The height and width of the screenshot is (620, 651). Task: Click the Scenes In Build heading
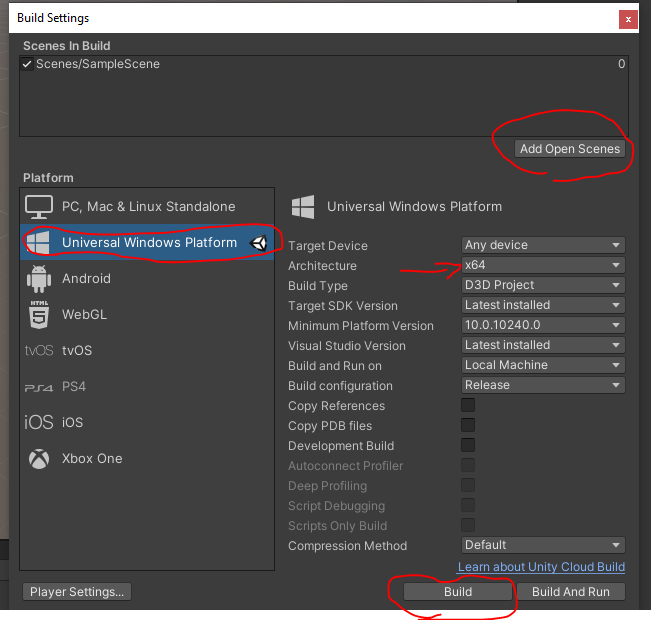click(66, 46)
